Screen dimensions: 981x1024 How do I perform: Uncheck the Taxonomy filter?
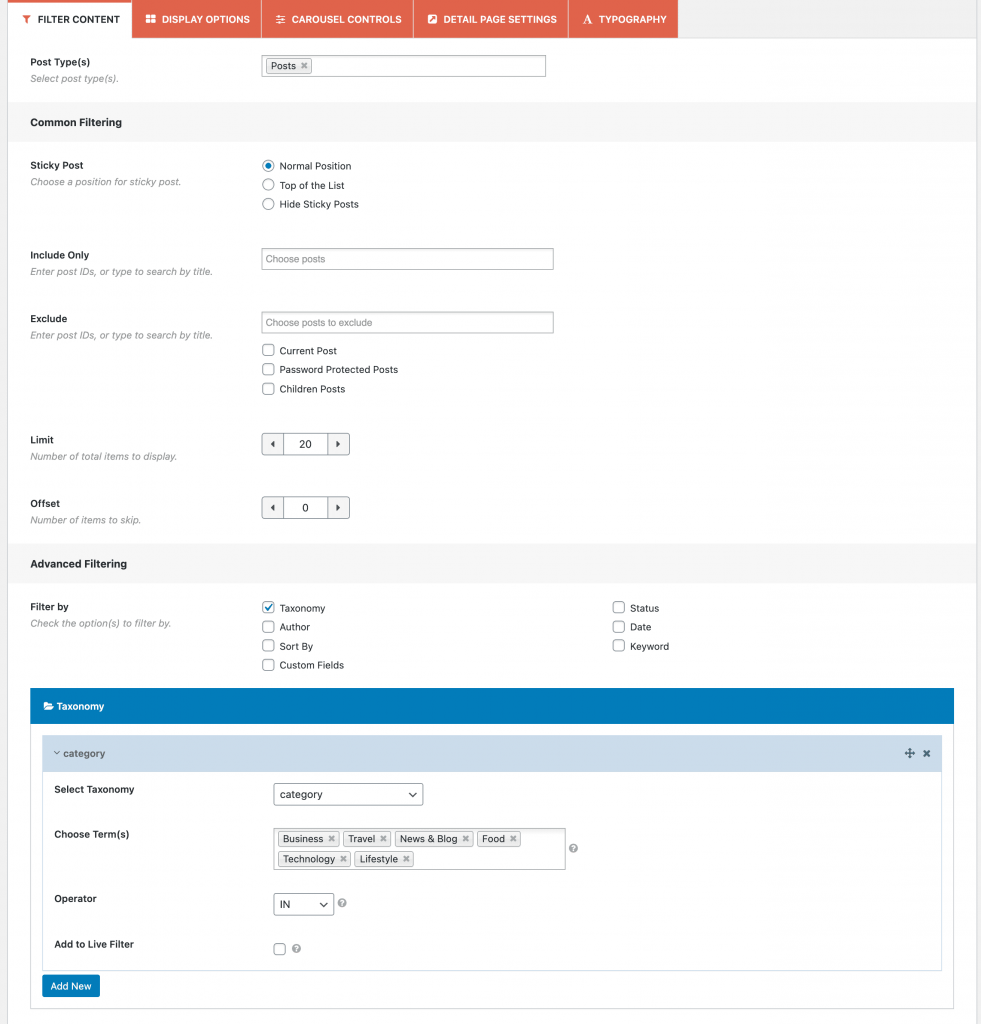pyautogui.click(x=268, y=607)
